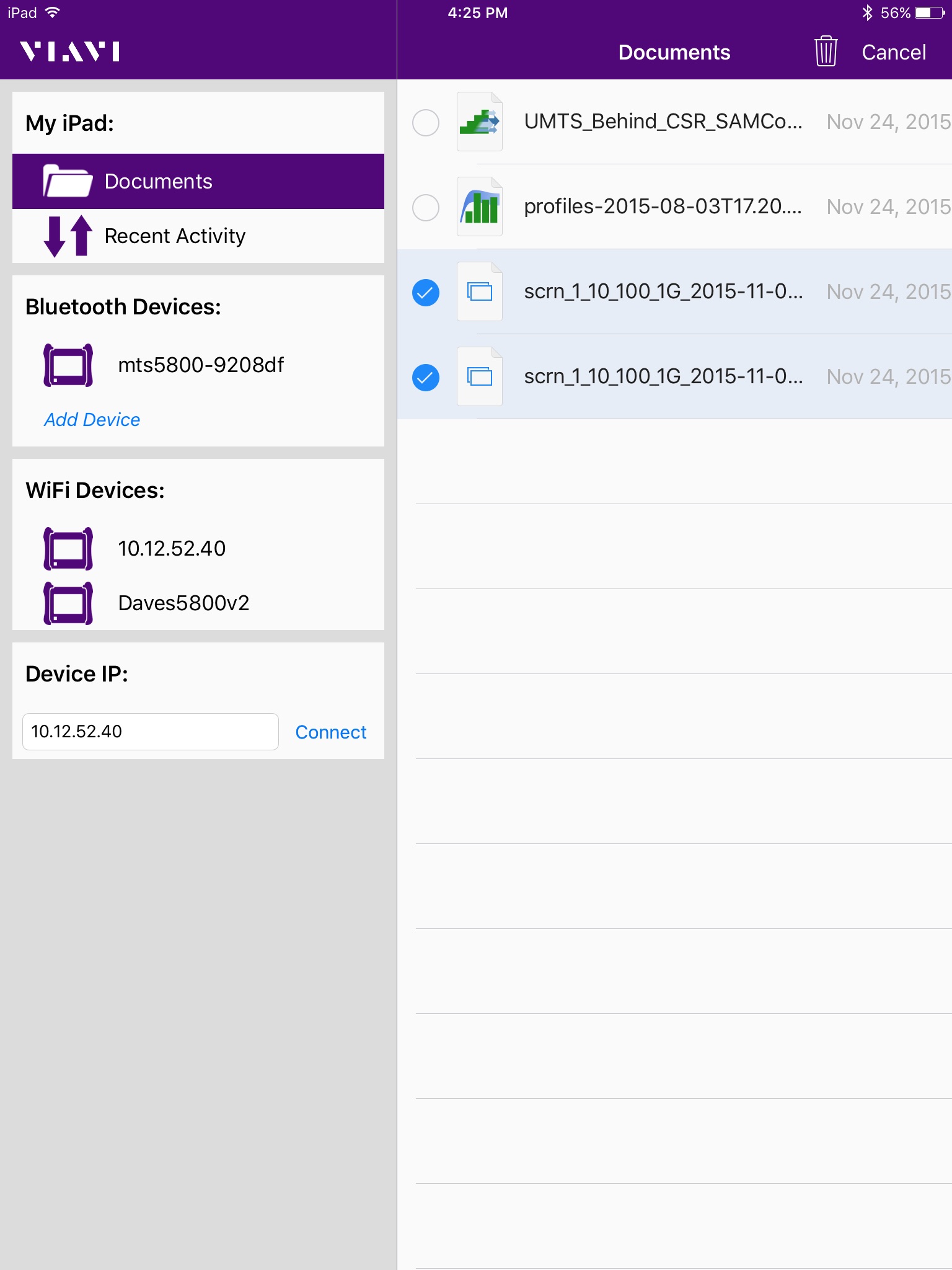Select the UMTS_Behind_CSR_SAMCo file checkbox
This screenshot has width=952, height=1270.
coord(426,122)
